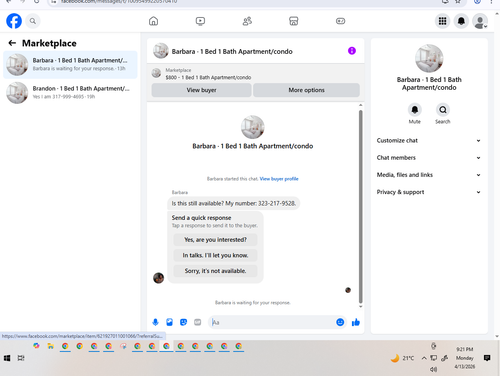Expand the Chat members section

tap(429, 158)
